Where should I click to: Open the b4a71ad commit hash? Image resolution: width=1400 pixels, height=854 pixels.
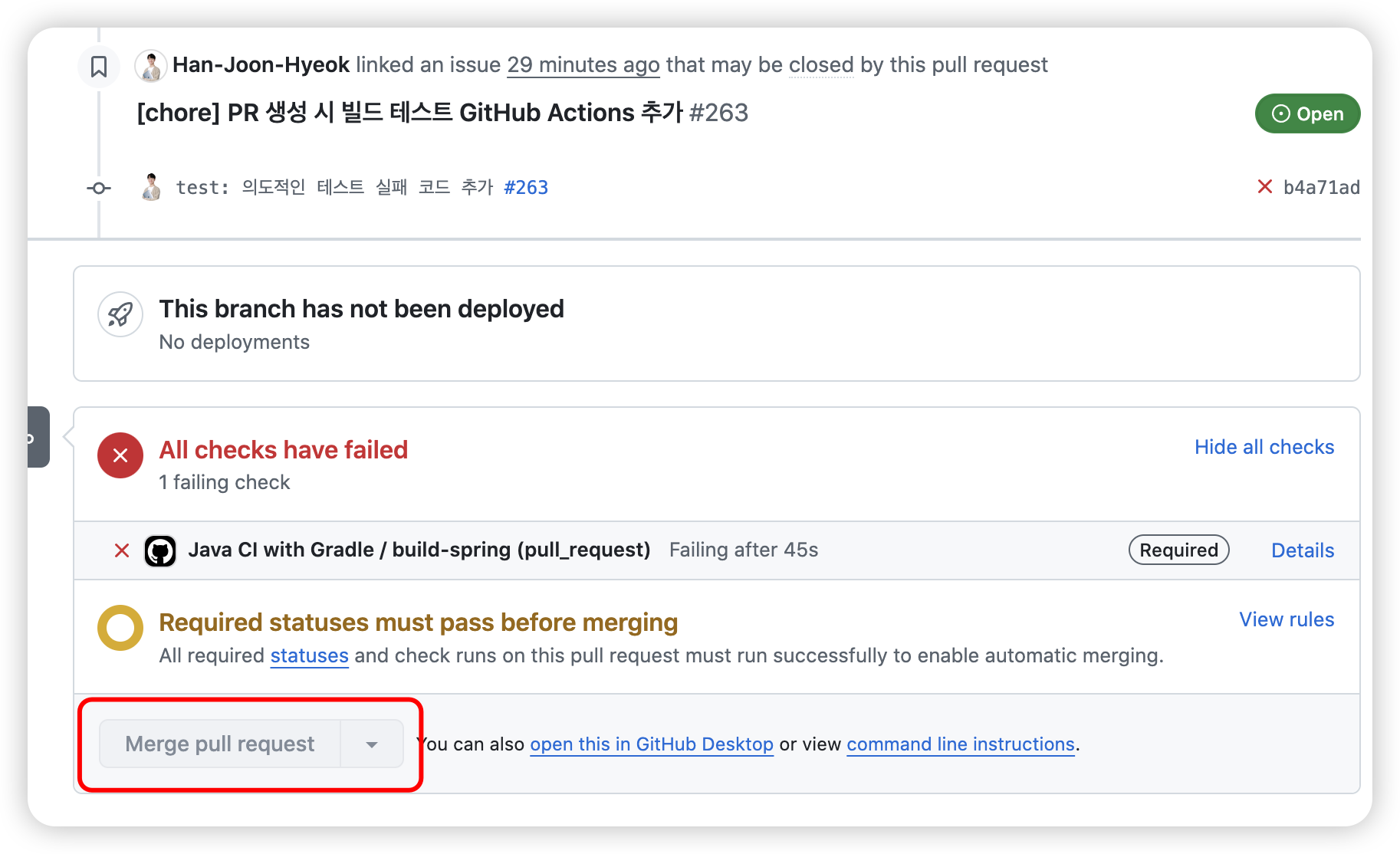[1321, 188]
